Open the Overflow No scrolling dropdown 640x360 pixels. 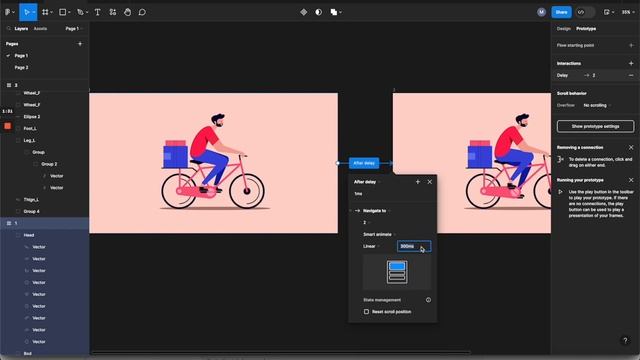tap(597, 105)
